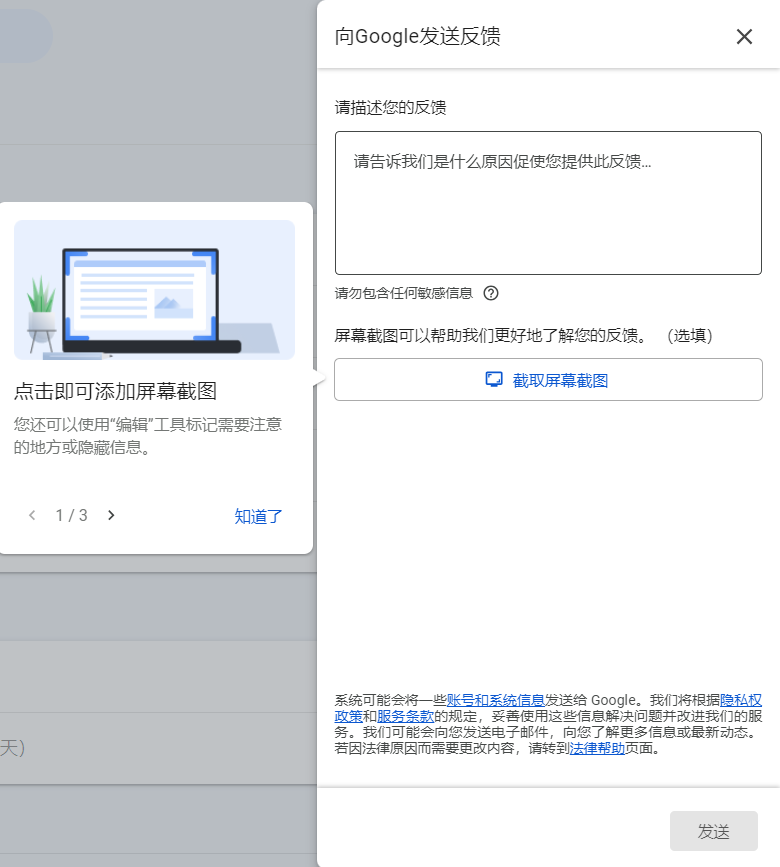Click the help icon beside 请勿包含任何敏感信息
This screenshot has width=780, height=867.
coord(490,293)
